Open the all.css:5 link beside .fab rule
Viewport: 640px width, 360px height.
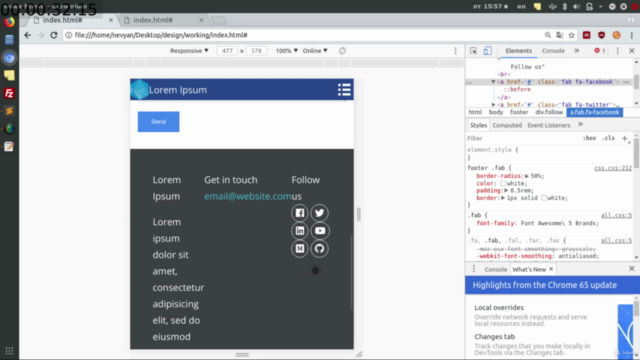point(616,216)
